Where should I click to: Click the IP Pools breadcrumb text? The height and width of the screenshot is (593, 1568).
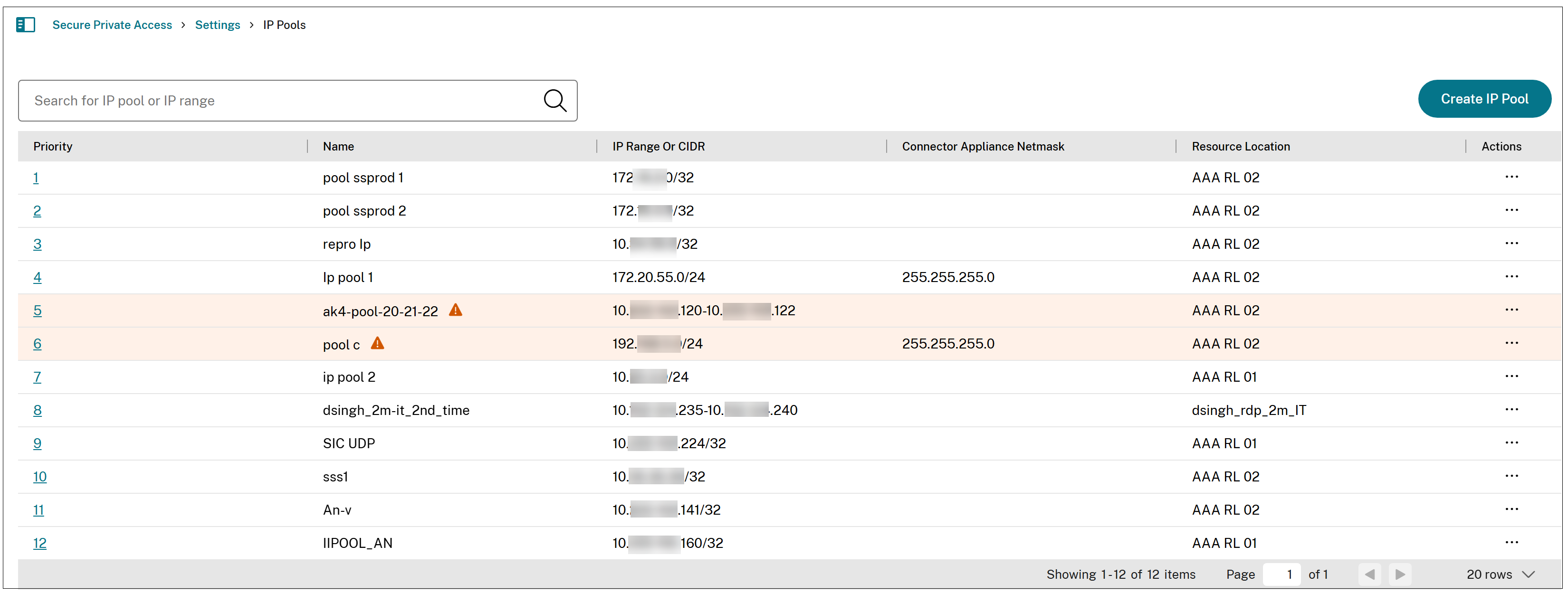(284, 25)
